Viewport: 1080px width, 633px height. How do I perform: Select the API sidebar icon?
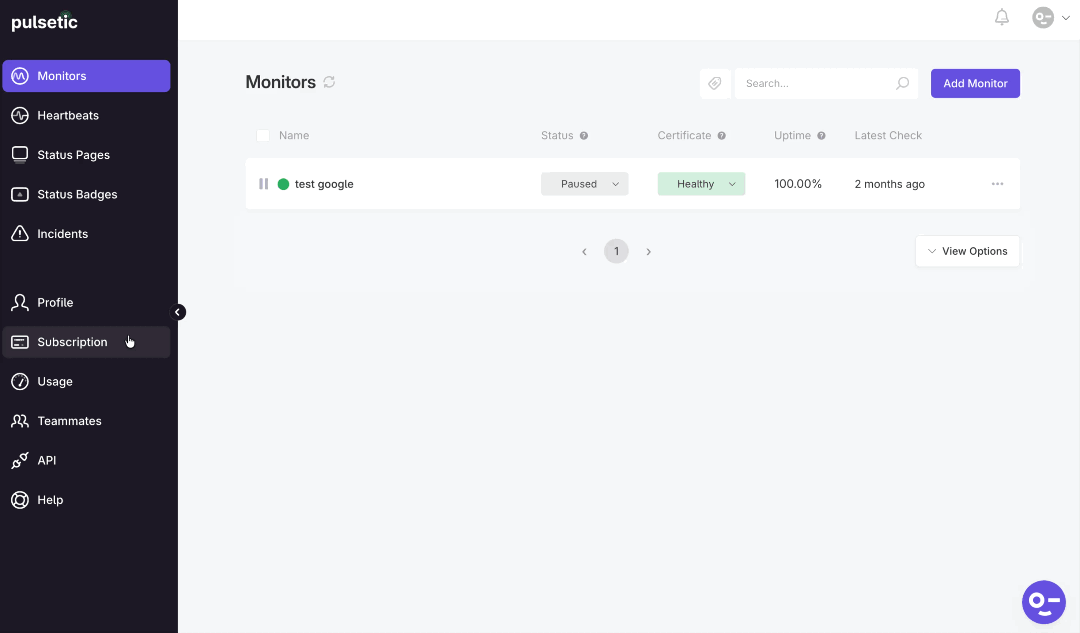pyautogui.click(x=19, y=460)
